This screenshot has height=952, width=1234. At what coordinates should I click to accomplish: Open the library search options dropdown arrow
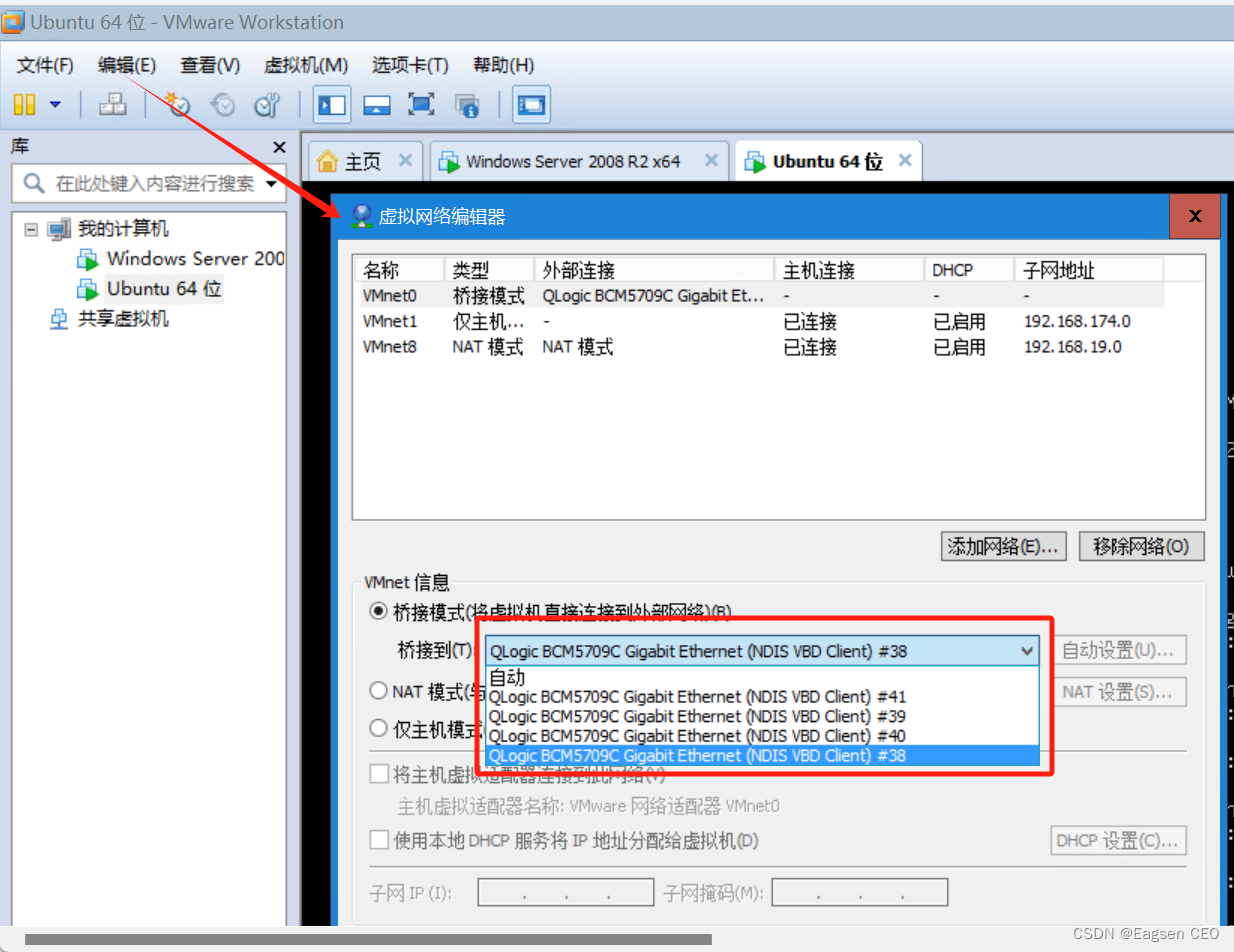[271, 184]
